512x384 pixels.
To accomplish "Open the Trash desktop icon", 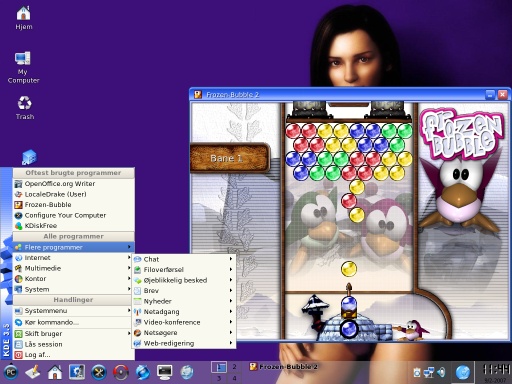I will pyautogui.click(x=25, y=107).
